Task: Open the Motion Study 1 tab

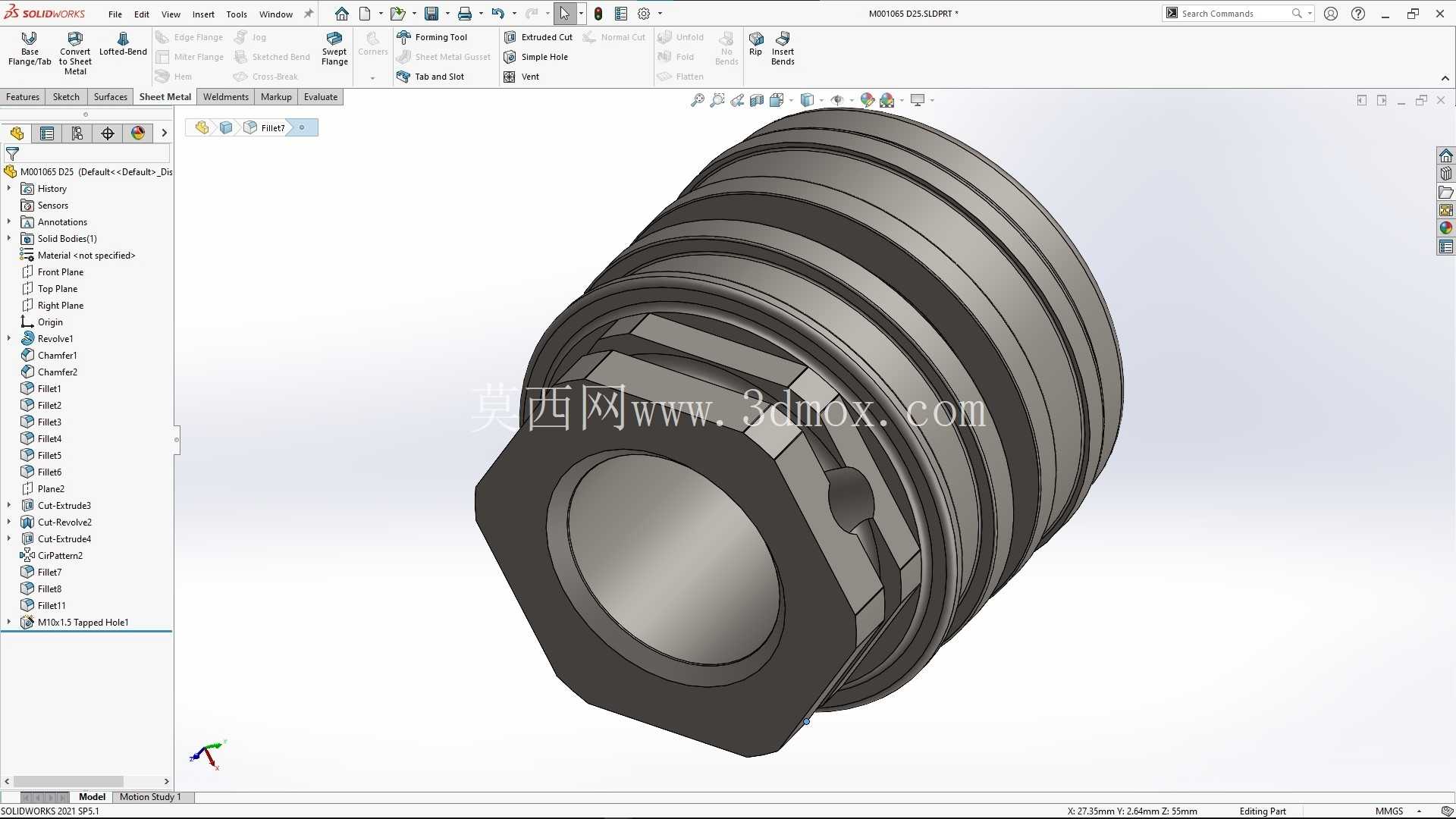Action: click(x=150, y=797)
